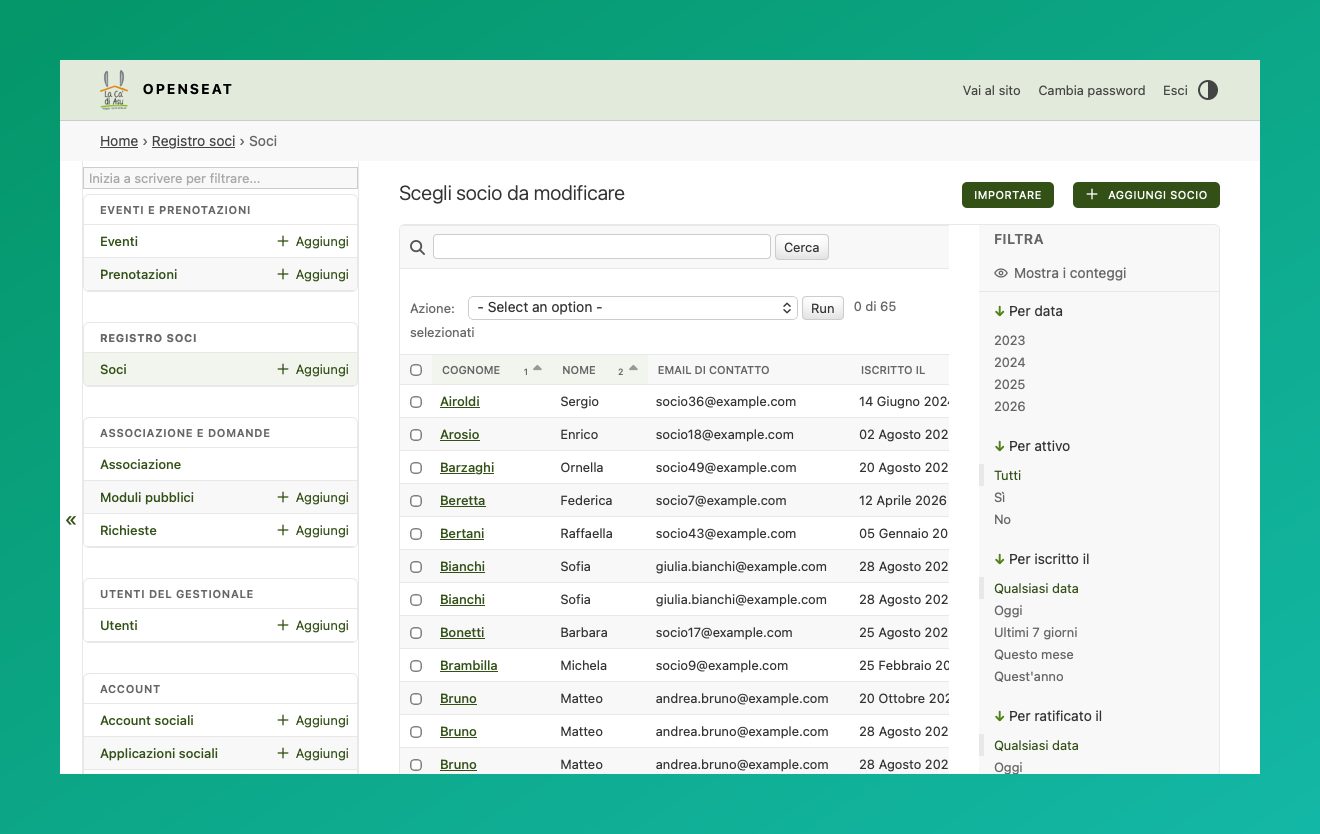Open Utenti in the sidebar
The image size is (1320, 834).
click(119, 625)
